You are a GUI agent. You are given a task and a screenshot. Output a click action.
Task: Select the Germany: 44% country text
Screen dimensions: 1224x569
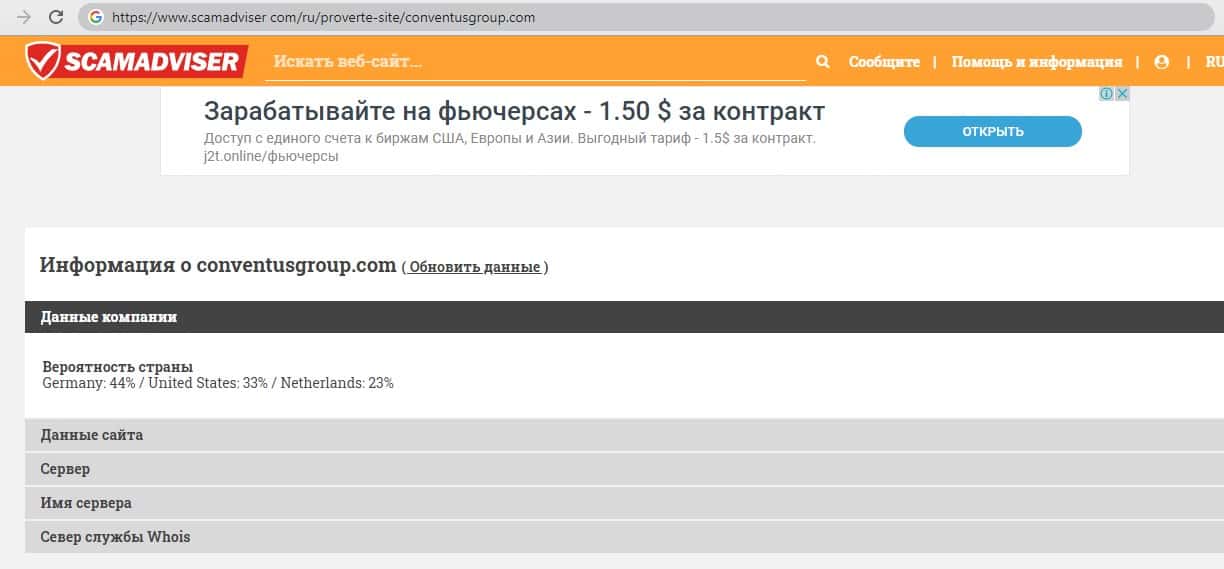click(90, 383)
